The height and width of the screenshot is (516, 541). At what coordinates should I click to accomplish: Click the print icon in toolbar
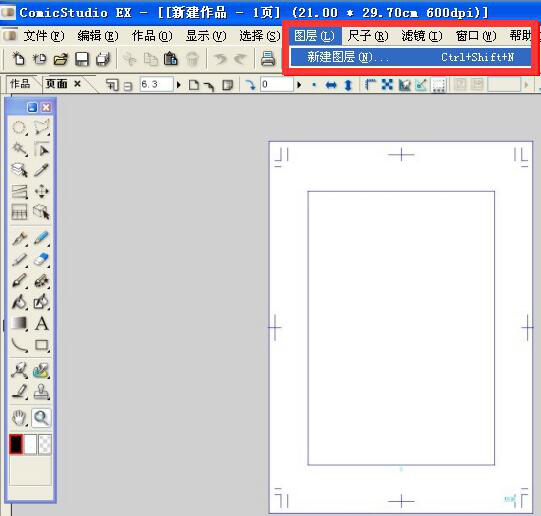pos(268,59)
